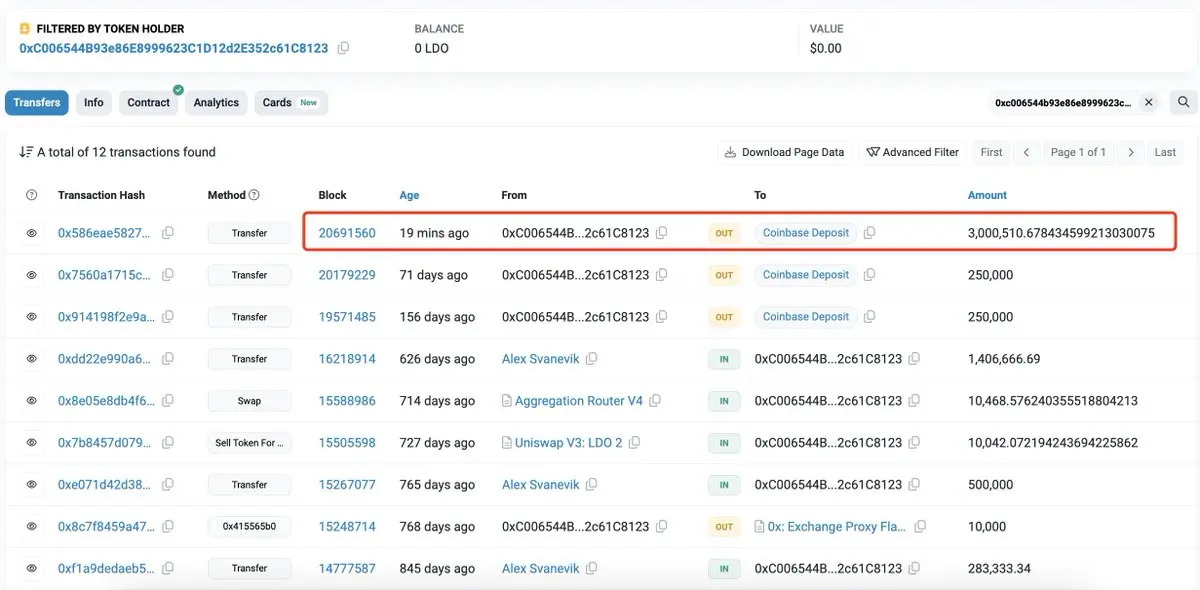Image resolution: width=1200 pixels, height=590 pixels.
Task: Open block 20691560 link
Action: [x=347, y=233]
